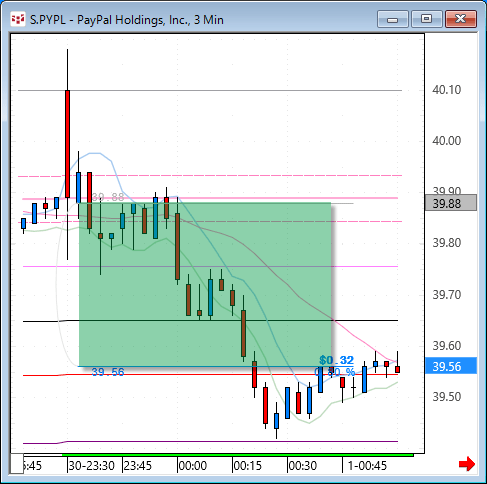Click the chart window icon in title bar
The width and height of the screenshot is (487, 484).
click(17, 19)
